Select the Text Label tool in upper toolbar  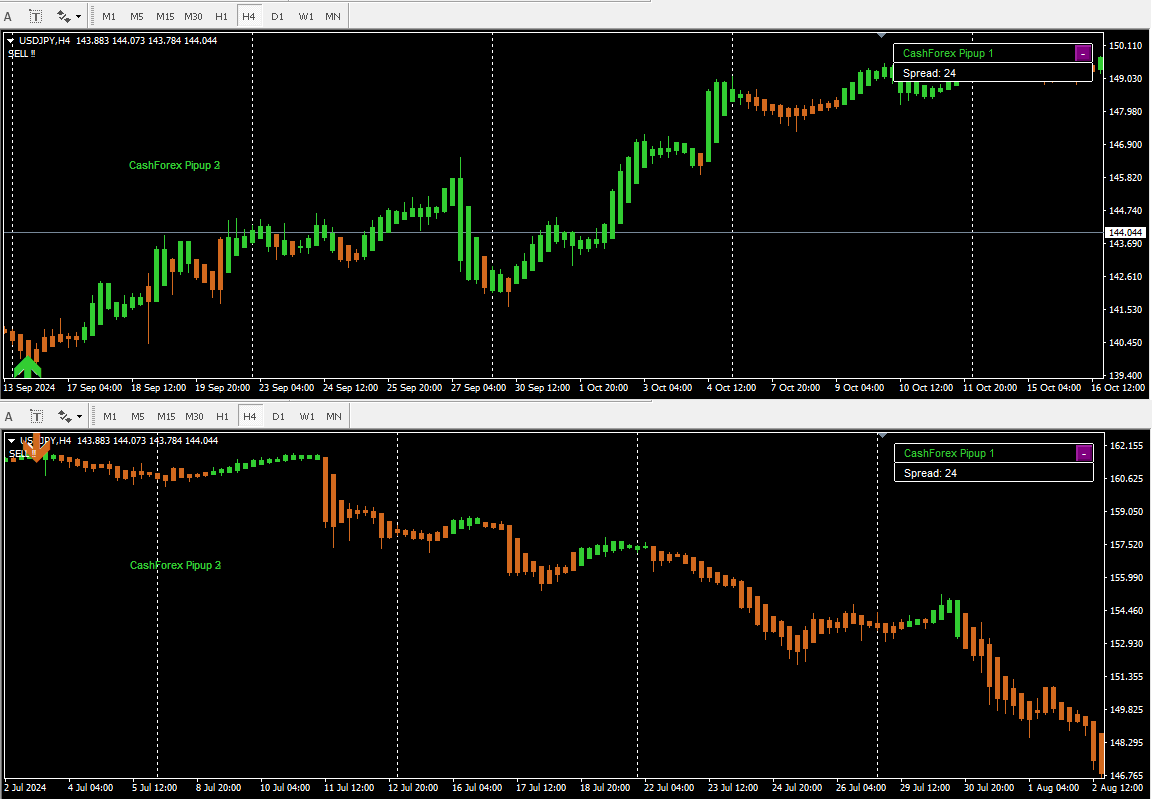coord(36,16)
